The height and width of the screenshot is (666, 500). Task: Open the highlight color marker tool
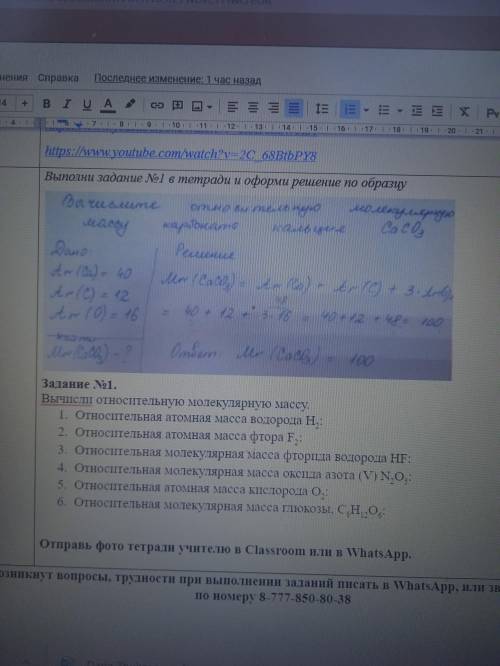pos(130,104)
